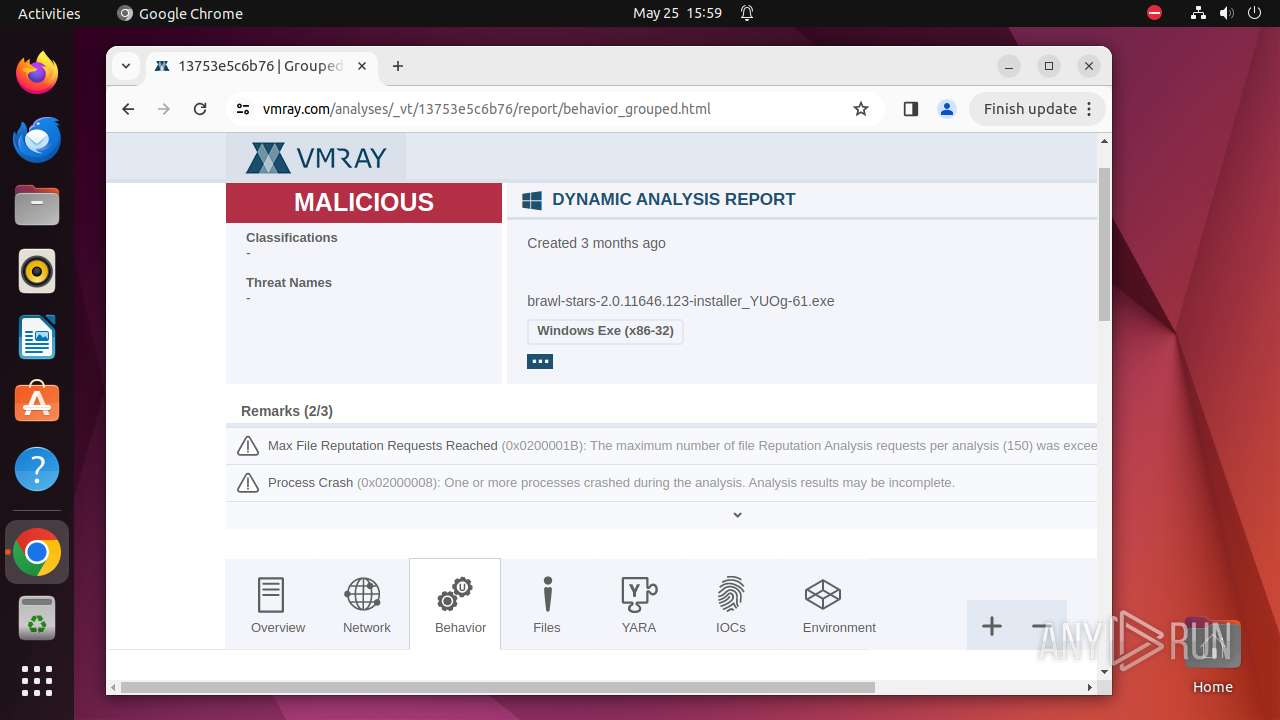Screen dimensions: 1280x720
Task: Click the three-dots more details button
Action: 540,361
